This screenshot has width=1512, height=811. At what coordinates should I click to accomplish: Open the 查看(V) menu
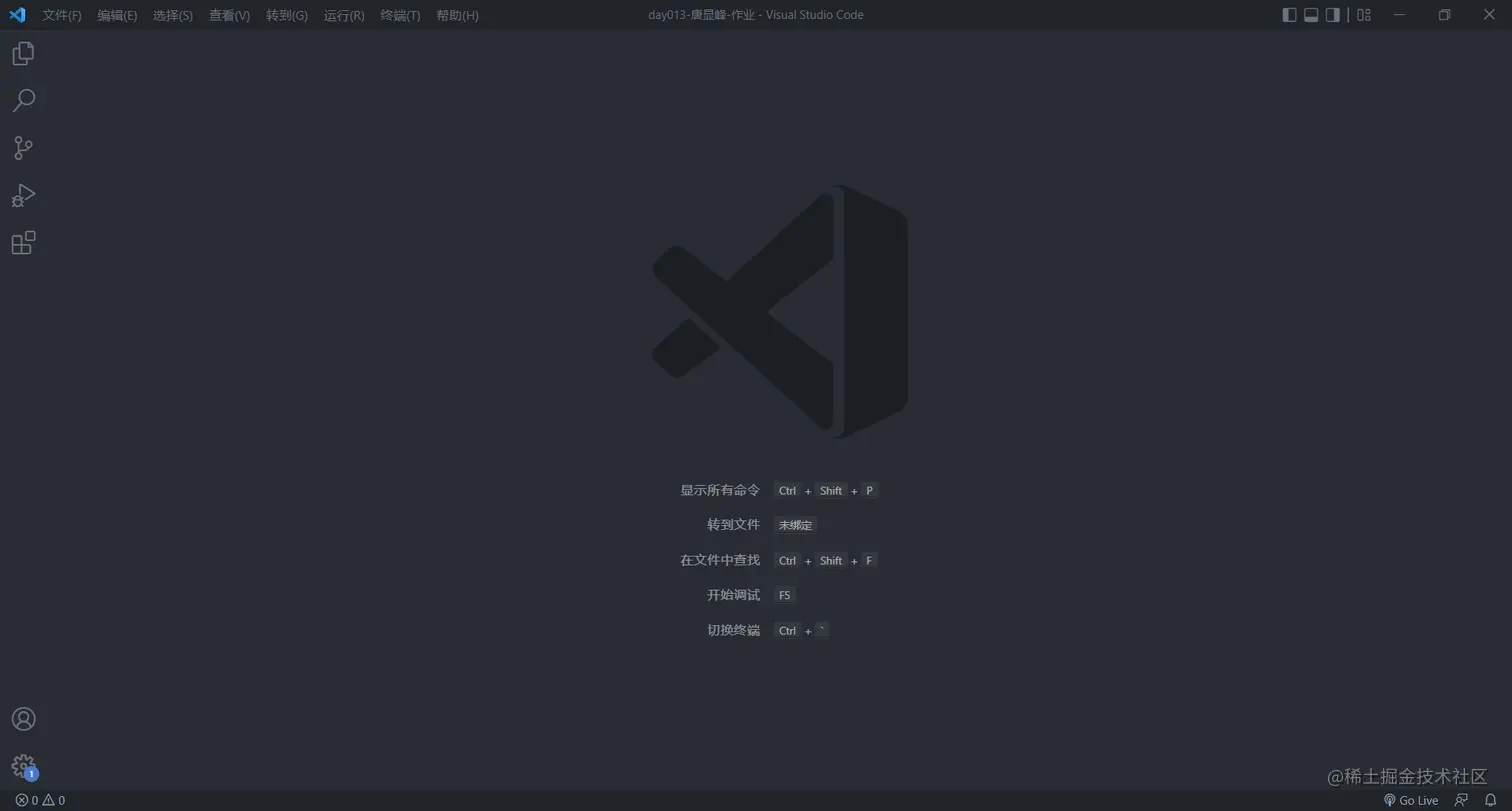[x=229, y=15]
